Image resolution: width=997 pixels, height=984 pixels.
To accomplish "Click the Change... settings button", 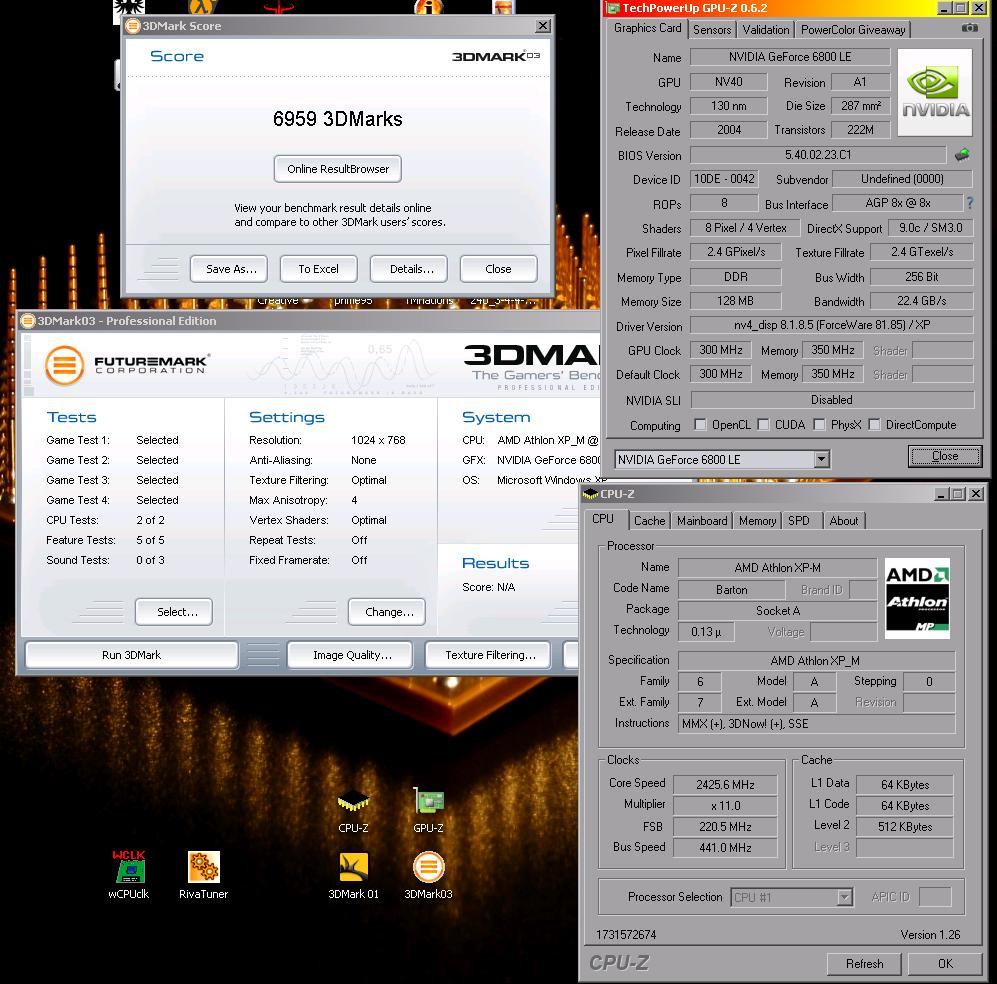I will pos(387,612).
